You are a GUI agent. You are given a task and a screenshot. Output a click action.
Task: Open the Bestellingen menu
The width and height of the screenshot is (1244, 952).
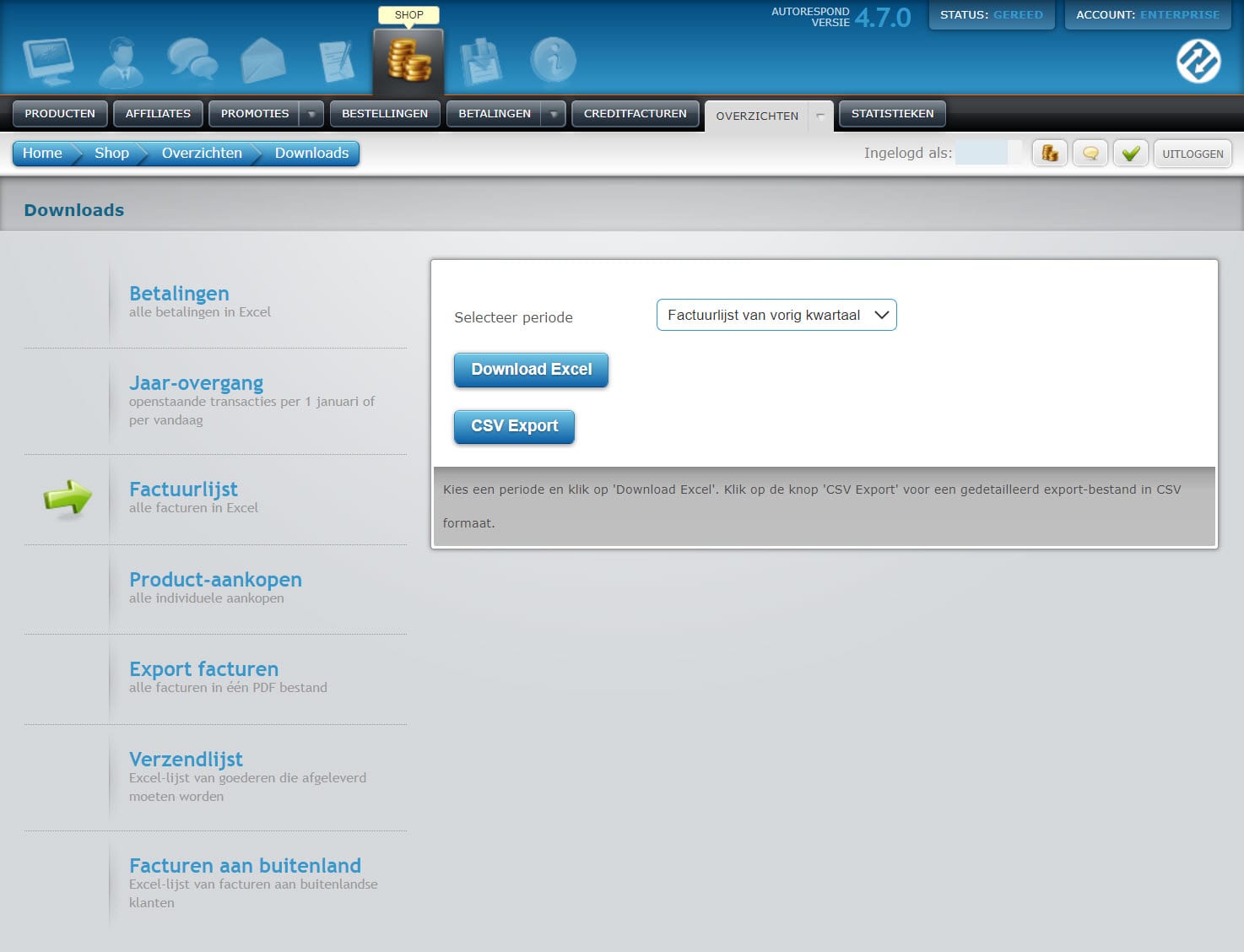385,114
